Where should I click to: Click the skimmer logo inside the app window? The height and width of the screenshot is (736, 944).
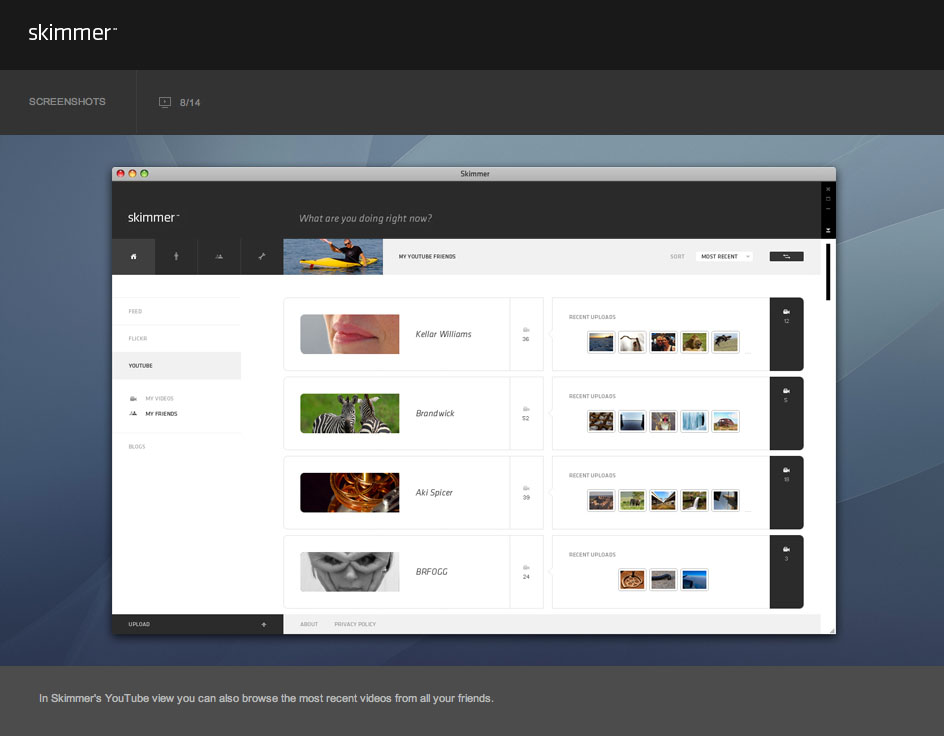tap(153, 217)
